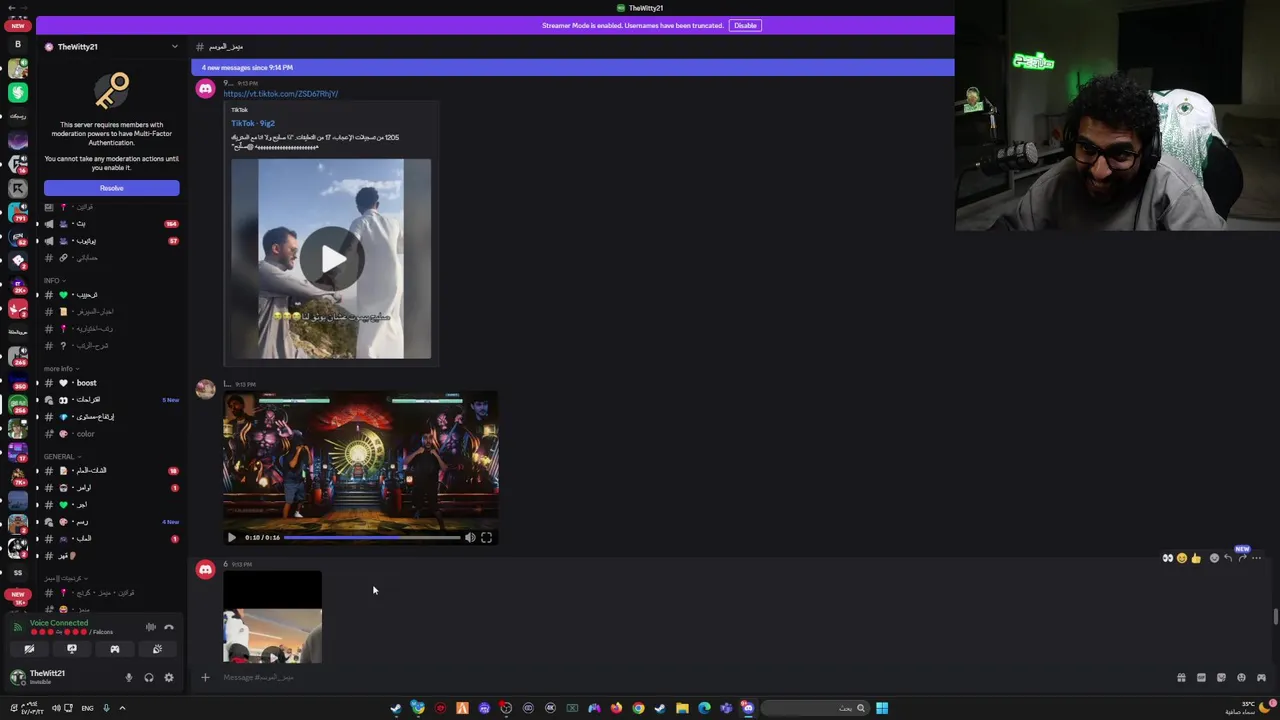Switch the ENG language indicator
Screen dimensions: 1280x720
(x=87, y=708)
